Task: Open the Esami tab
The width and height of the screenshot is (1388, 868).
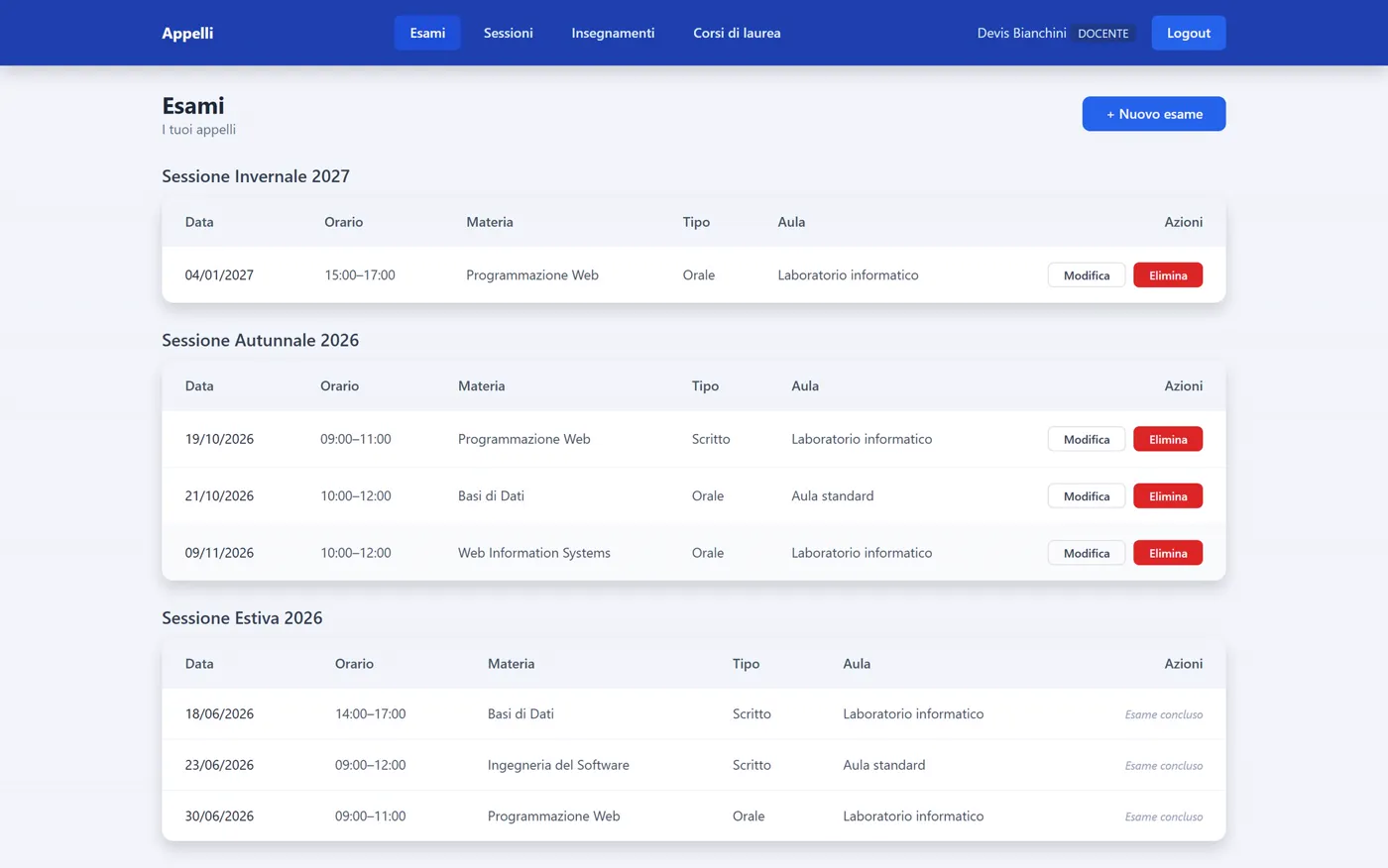Action: point(427,33)
